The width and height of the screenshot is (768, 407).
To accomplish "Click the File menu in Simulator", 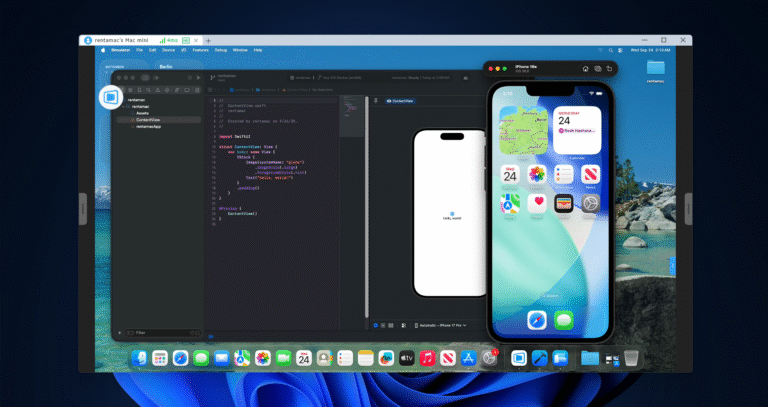I will [139, 49].
